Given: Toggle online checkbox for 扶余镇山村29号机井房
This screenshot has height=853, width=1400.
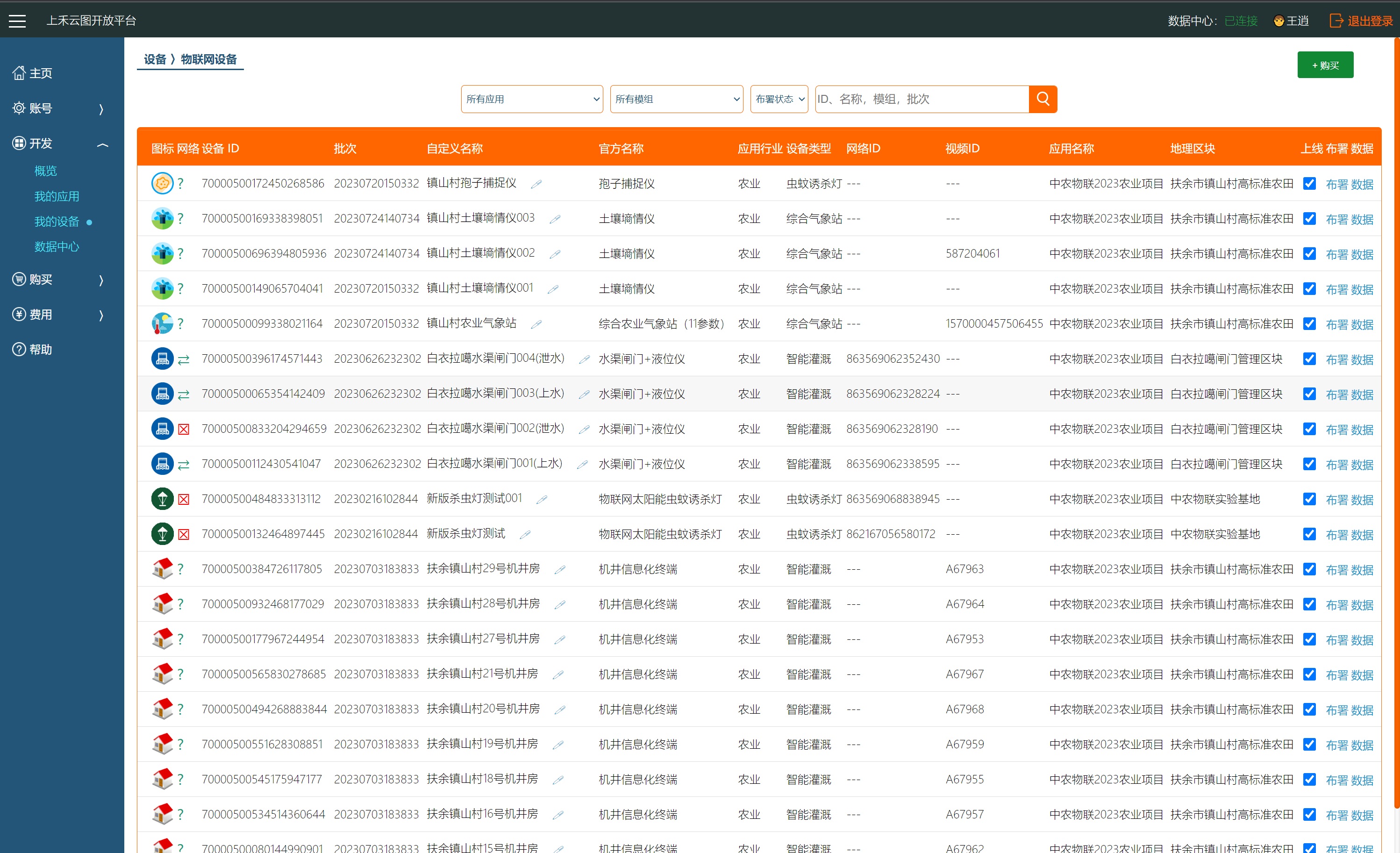Looking at the screenshot, I should [x=1309, y=569].
